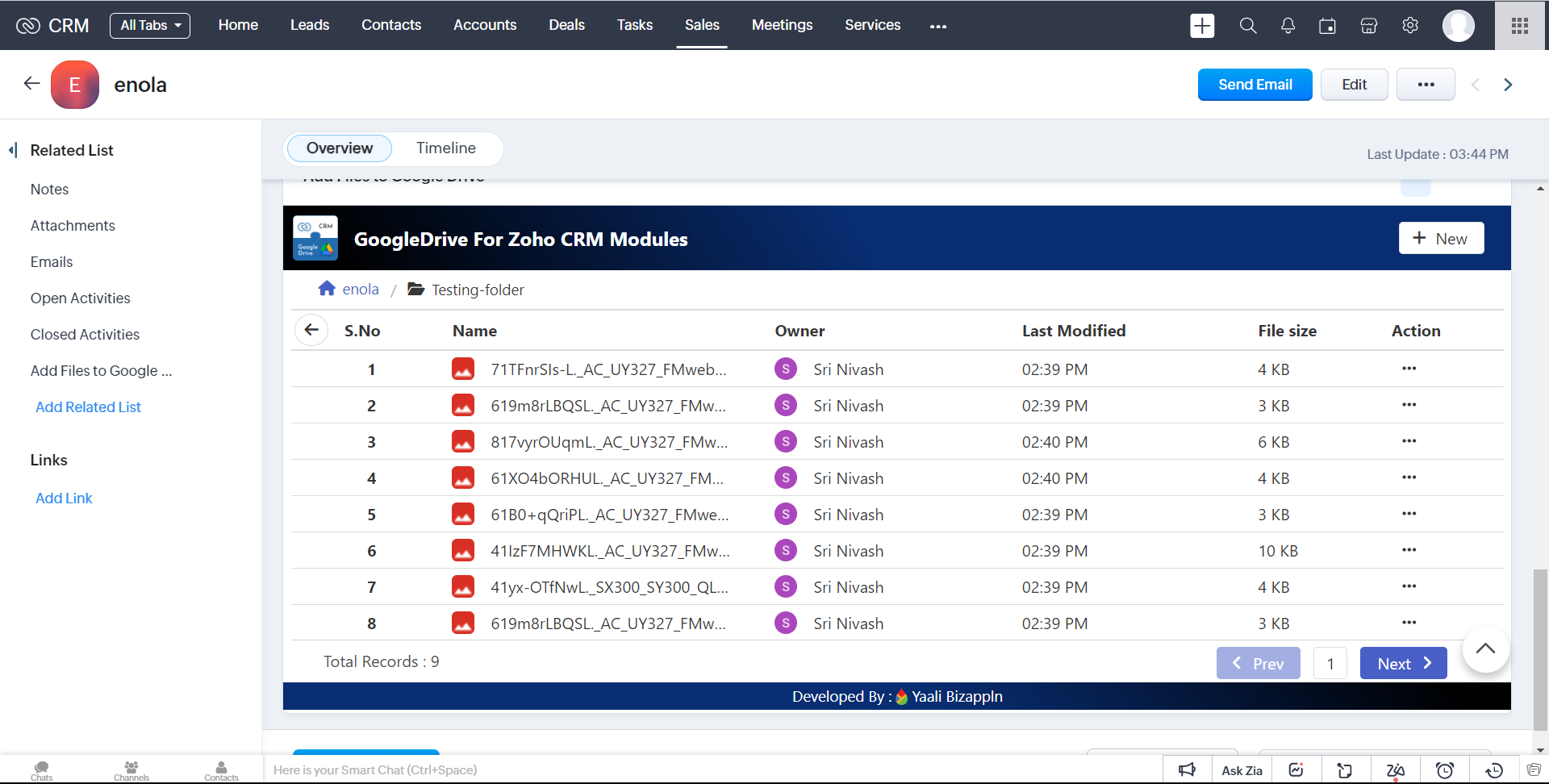Click the Send Email button

[x=1255, y=85]
